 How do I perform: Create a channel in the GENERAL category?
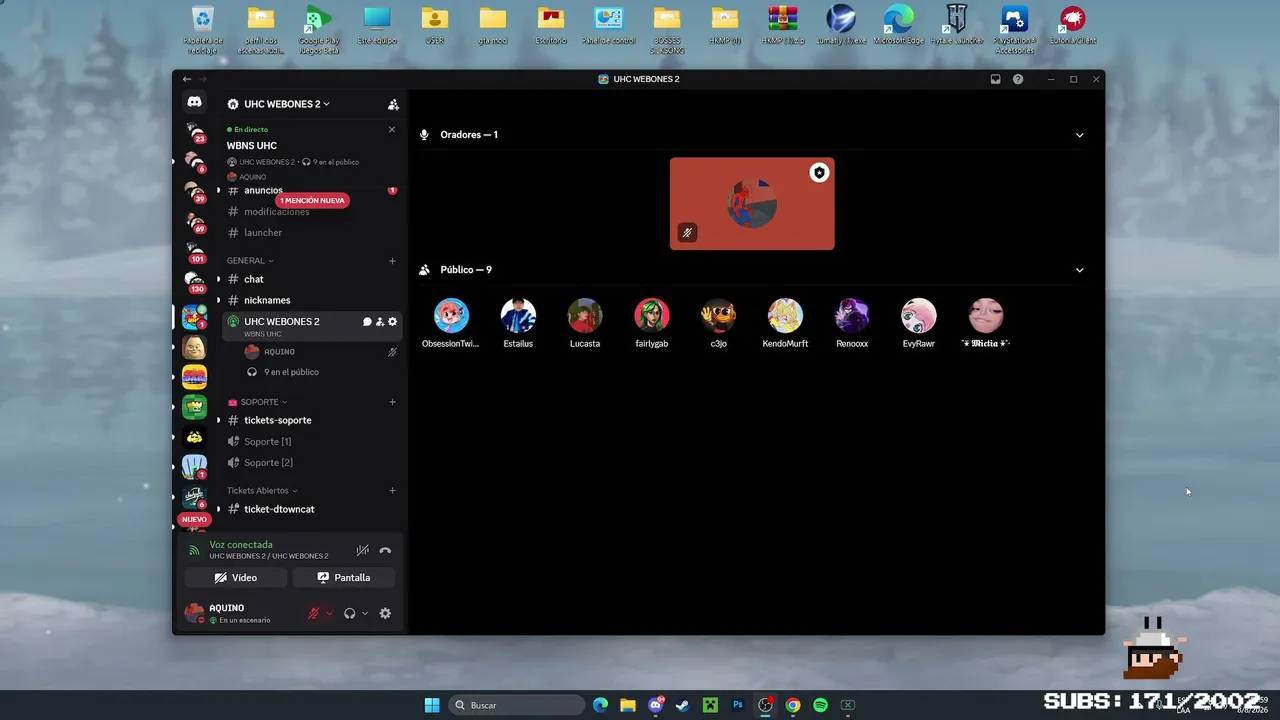click(x=392, y=261)
